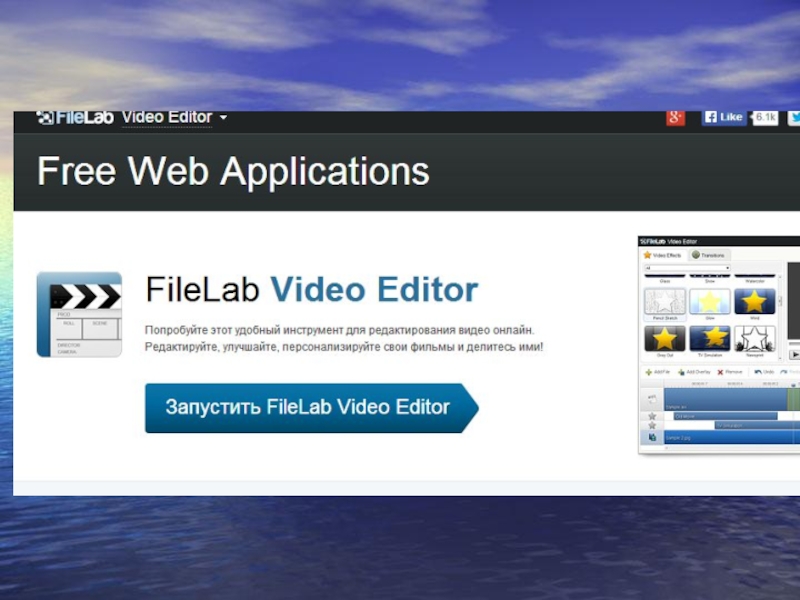Viewport: 800px width, 600px height.
Task: Click the FileLab logo in the header
Action: (x=75, y=118)
